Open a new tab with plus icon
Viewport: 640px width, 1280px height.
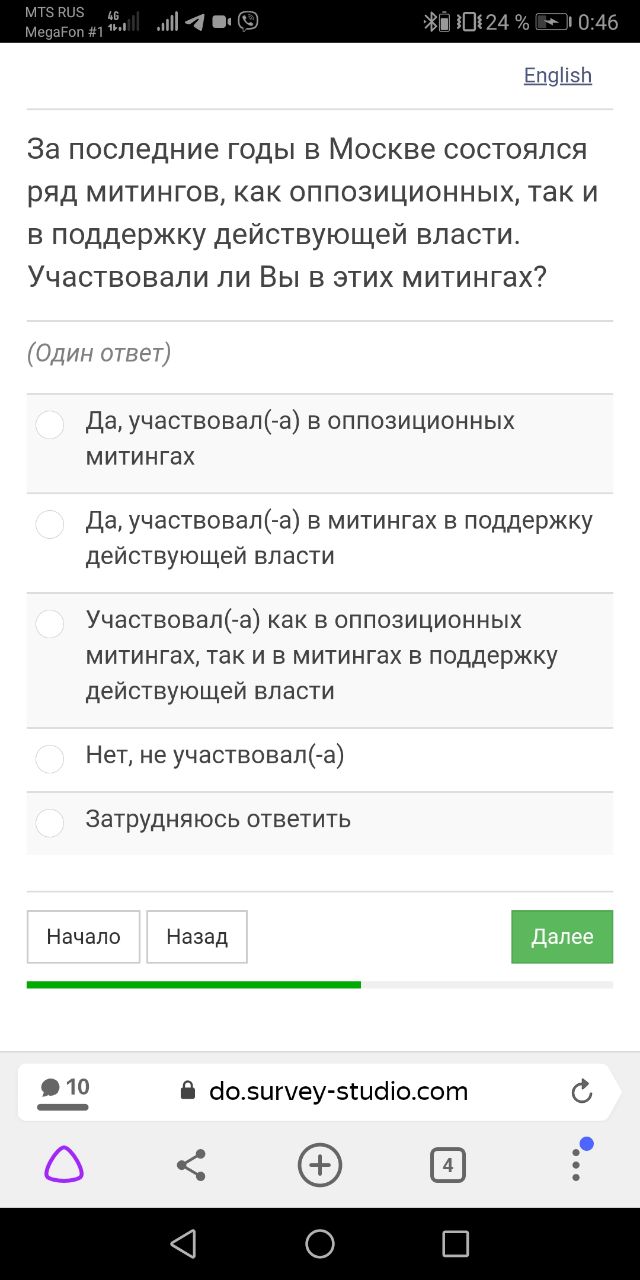pos(320,1165)
